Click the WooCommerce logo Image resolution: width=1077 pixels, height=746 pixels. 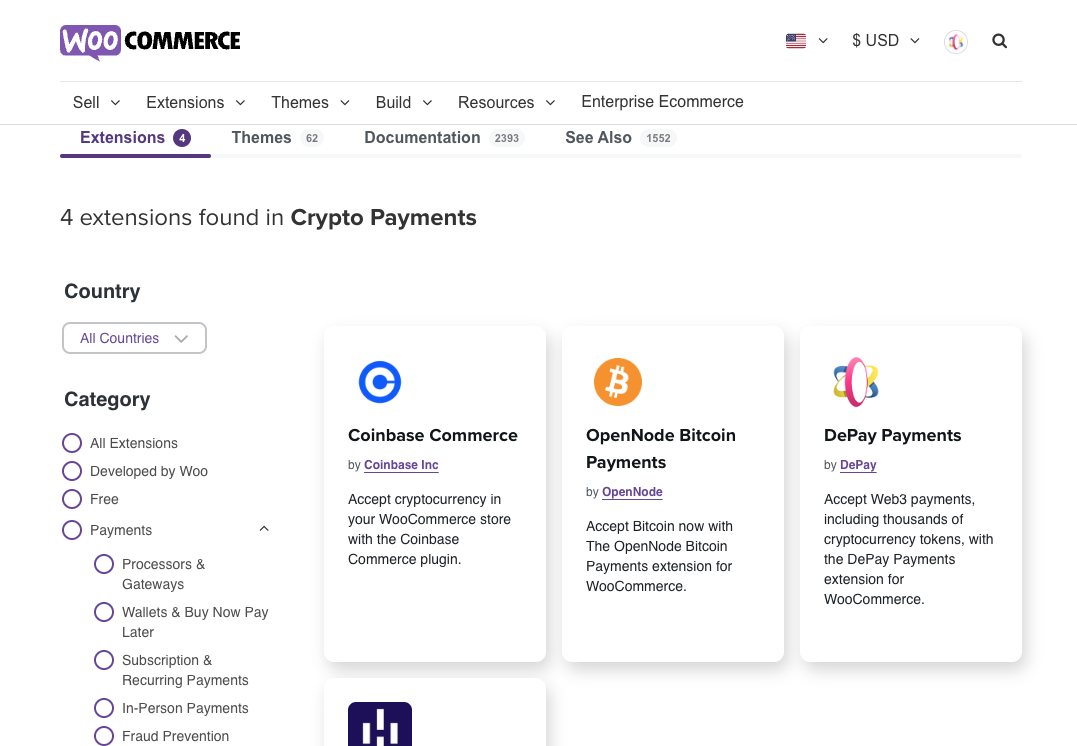[150, 42]
